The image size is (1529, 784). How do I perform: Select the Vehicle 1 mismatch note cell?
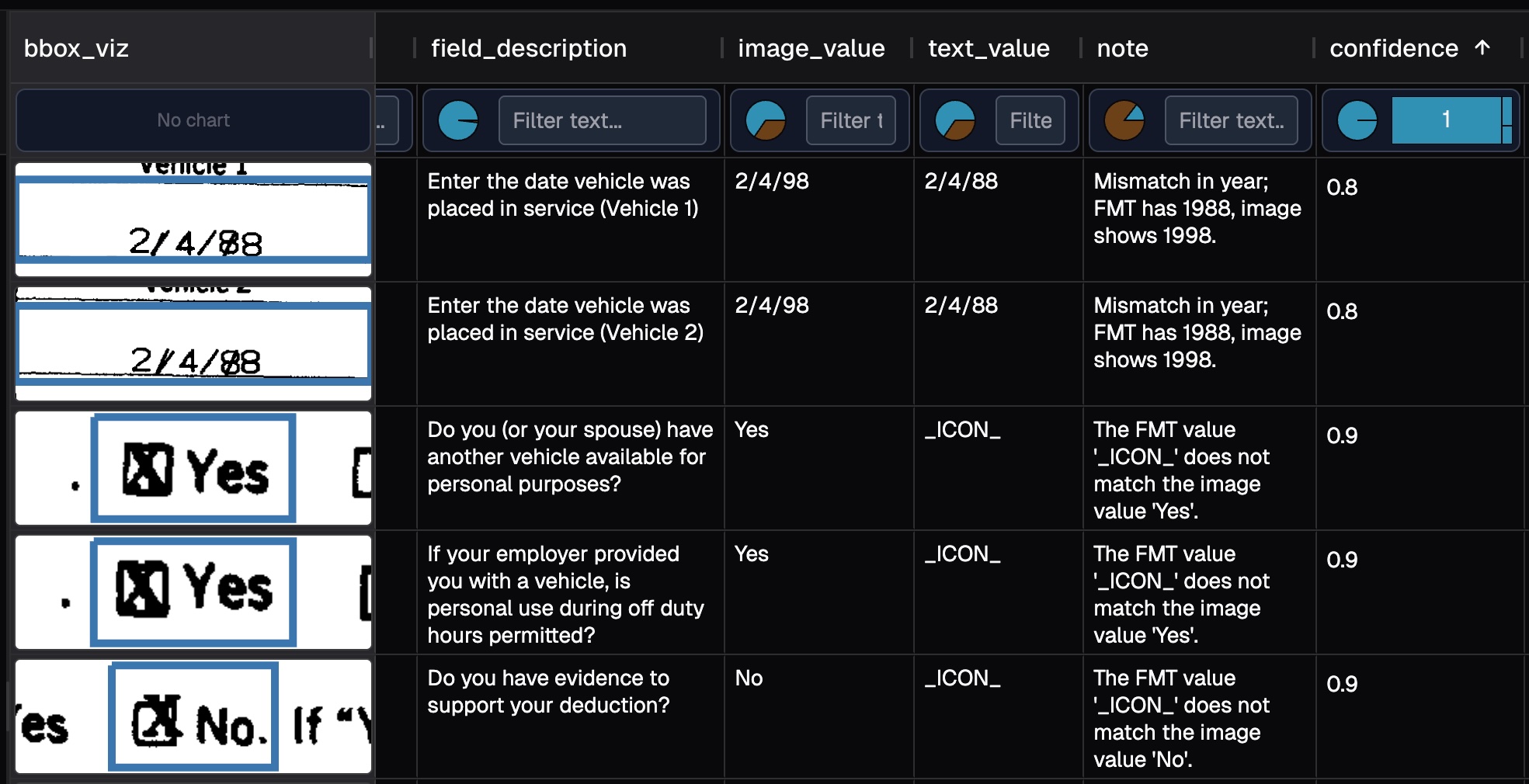1197,208
